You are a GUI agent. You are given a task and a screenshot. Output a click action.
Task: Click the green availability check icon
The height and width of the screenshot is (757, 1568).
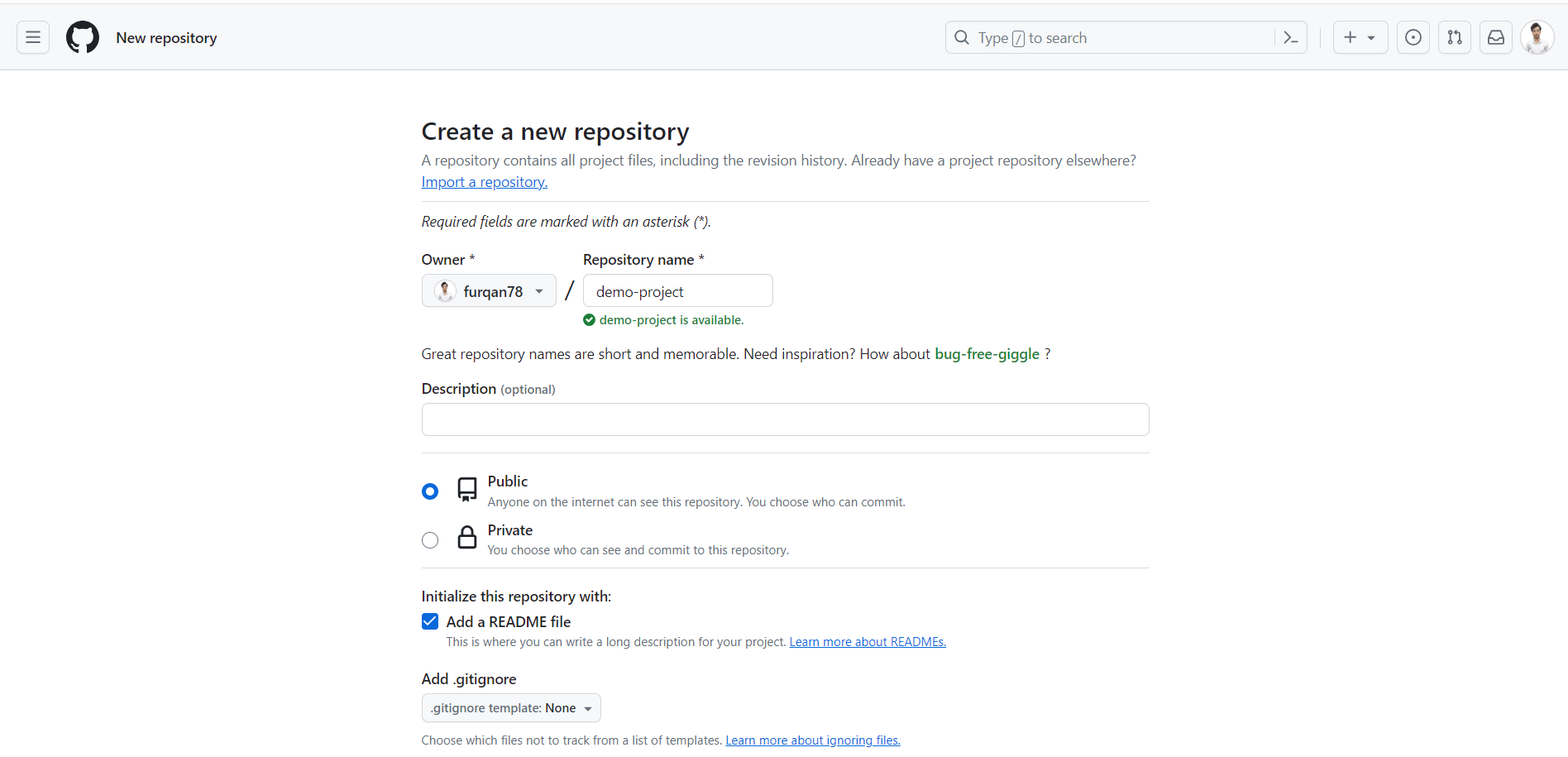590,320
